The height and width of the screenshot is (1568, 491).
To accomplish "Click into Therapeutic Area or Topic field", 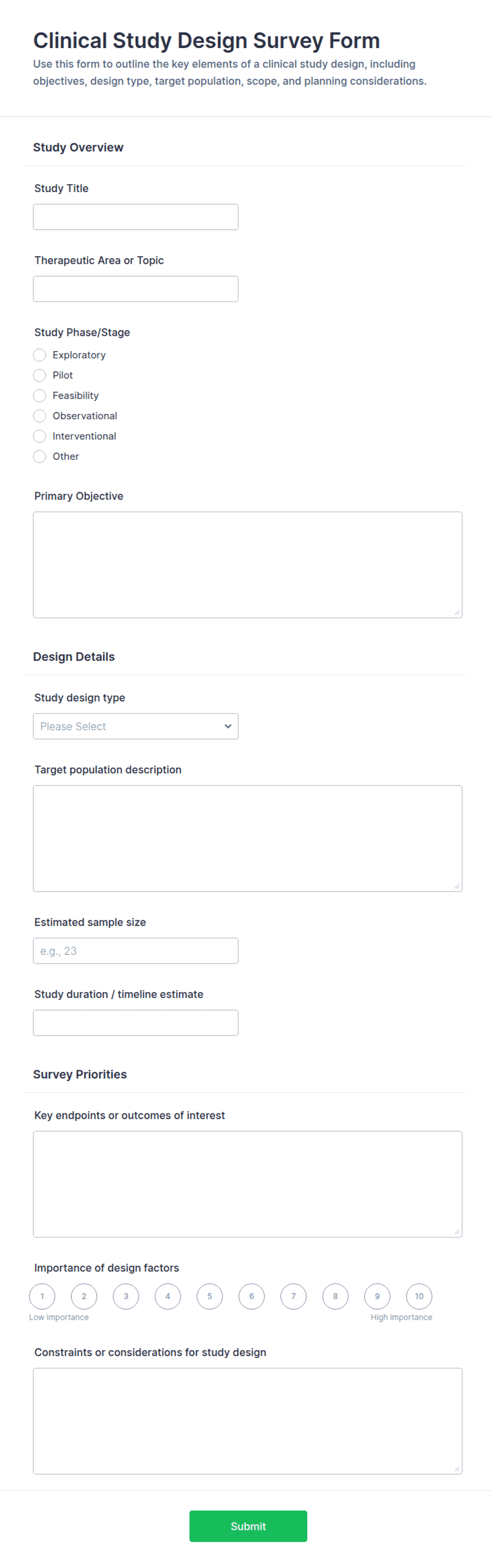I will pos(136,288).
